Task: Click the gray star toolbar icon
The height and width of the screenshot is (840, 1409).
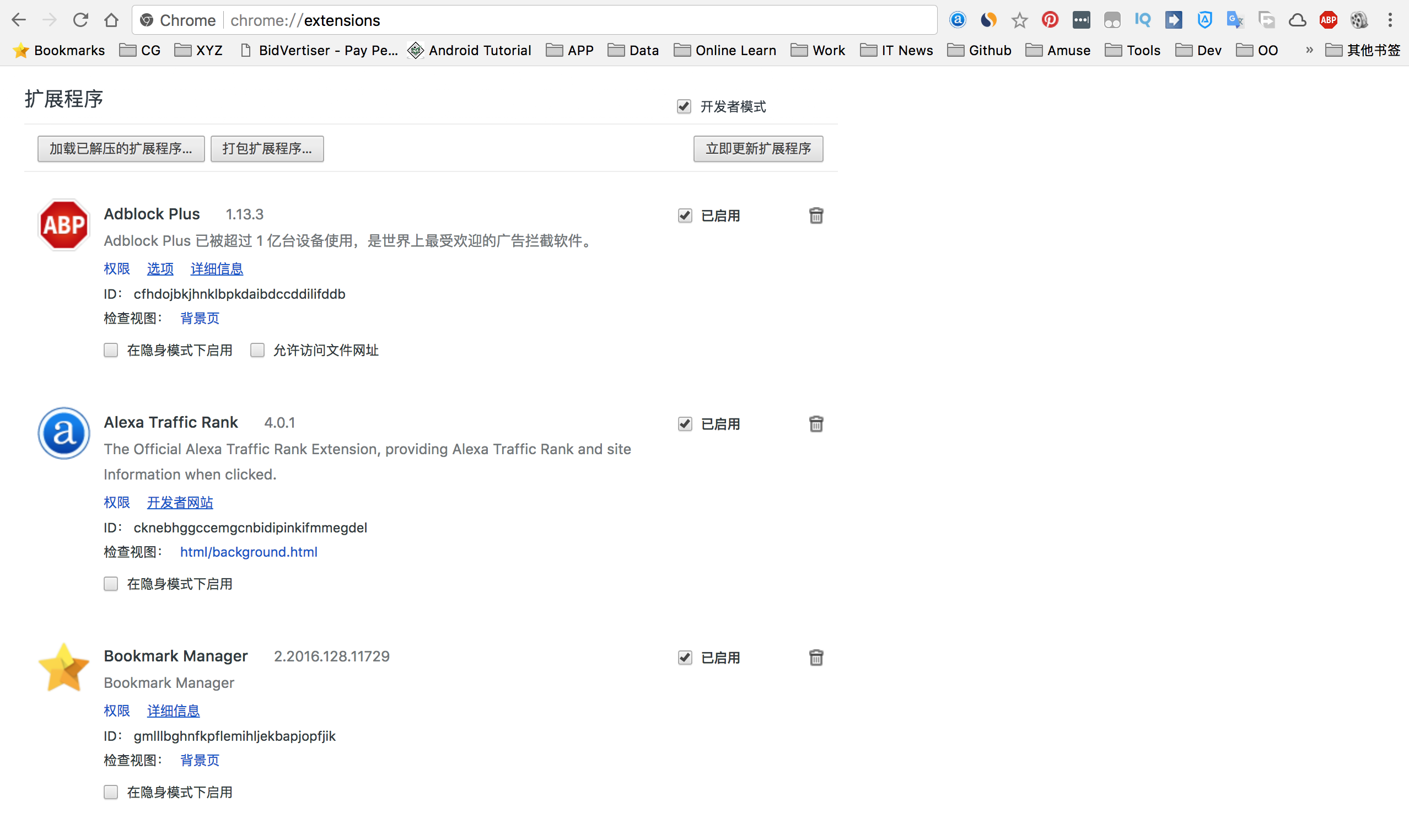Action: 1019,20
